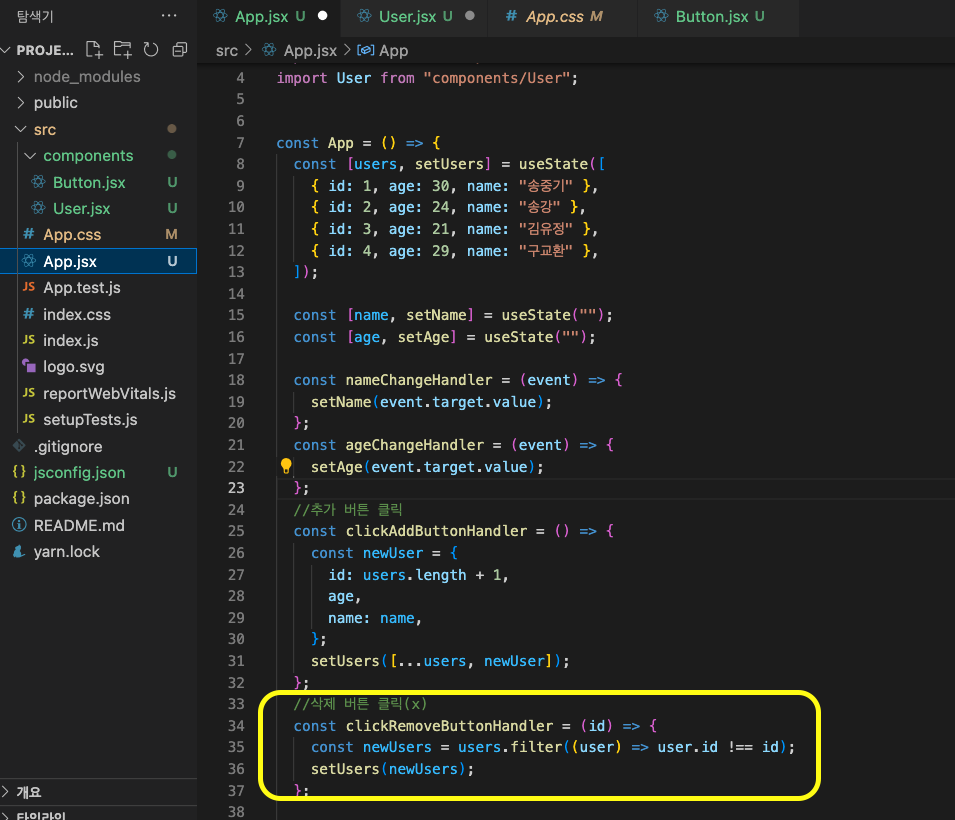Screen dimensions: 955x820
Task: Click the React icon of the User.jsx tree row
Action: pyautogui.click(x=38, y=208)
